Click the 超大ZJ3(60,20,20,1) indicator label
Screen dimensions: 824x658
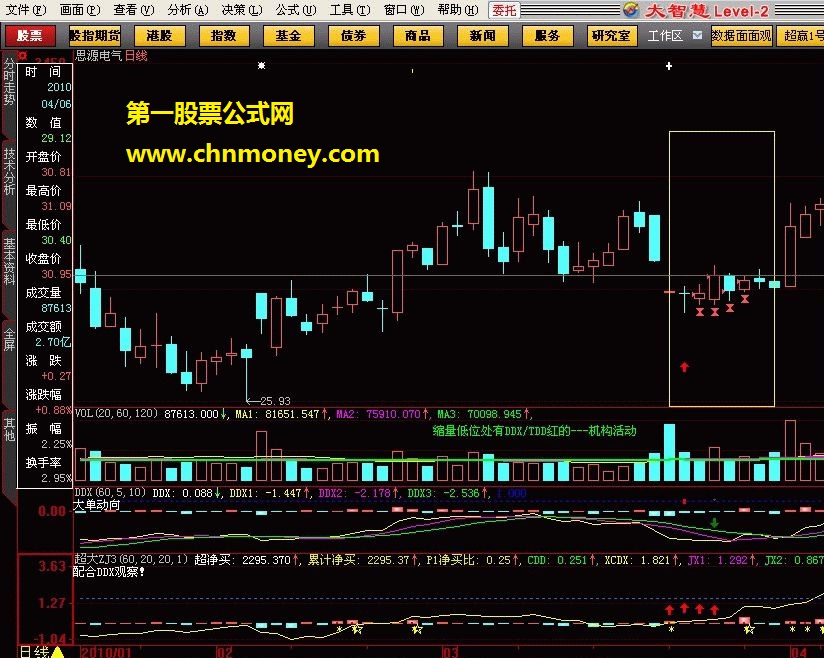click(130, 560)
